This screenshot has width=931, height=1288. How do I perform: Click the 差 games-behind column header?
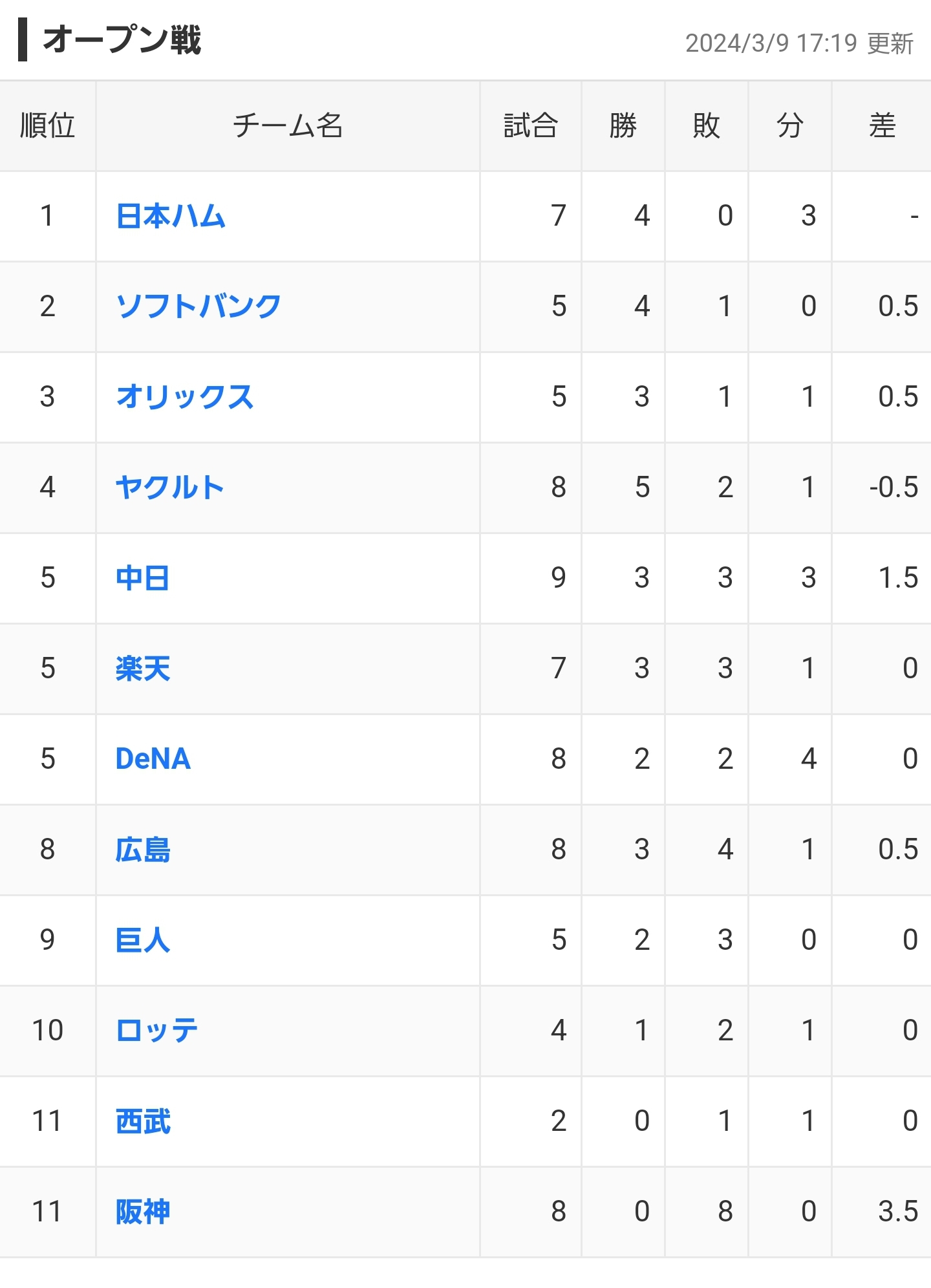(882, 125)
